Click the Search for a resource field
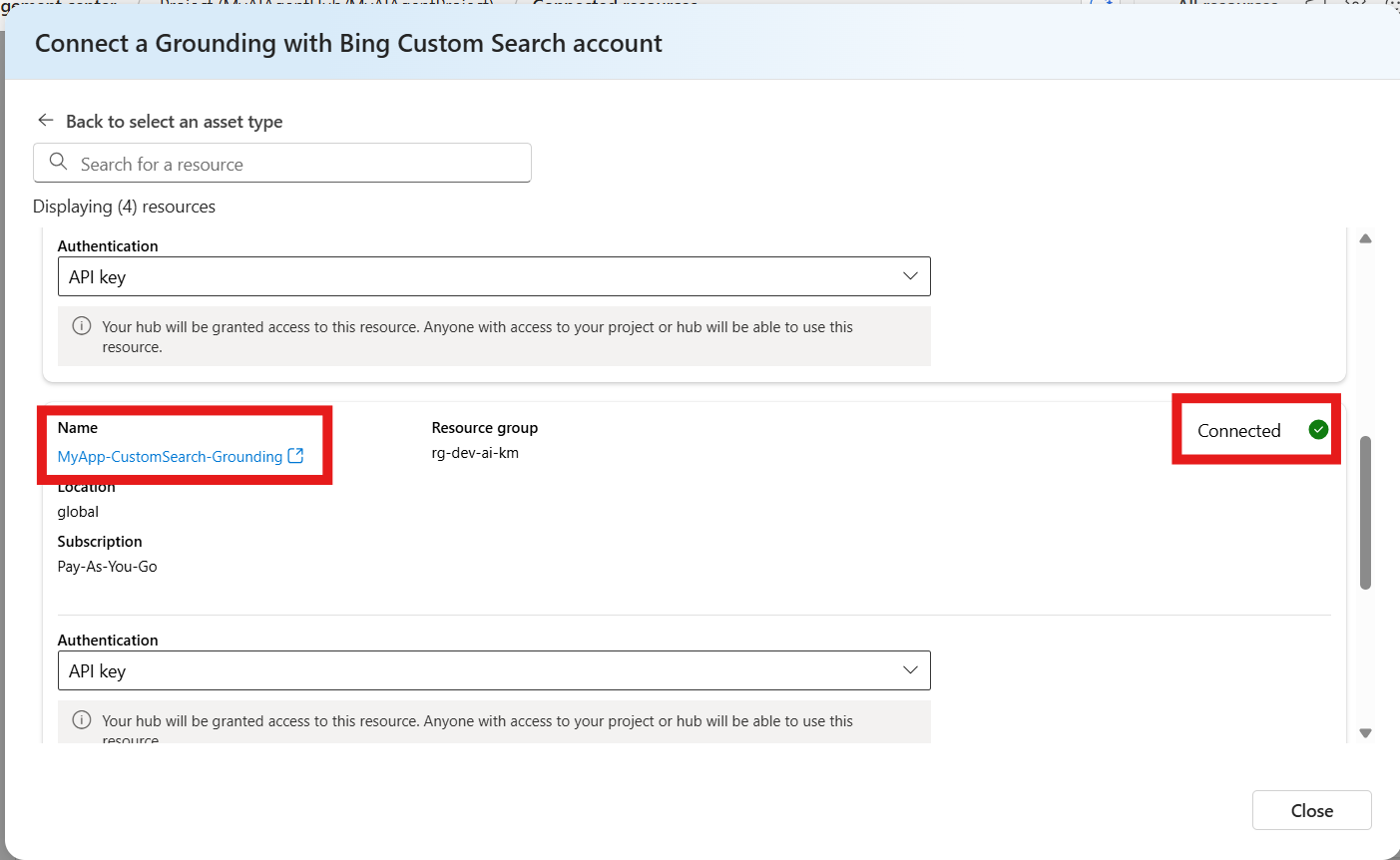The width and height of the screenshot is (1400, 860). (x=282, y=163)
